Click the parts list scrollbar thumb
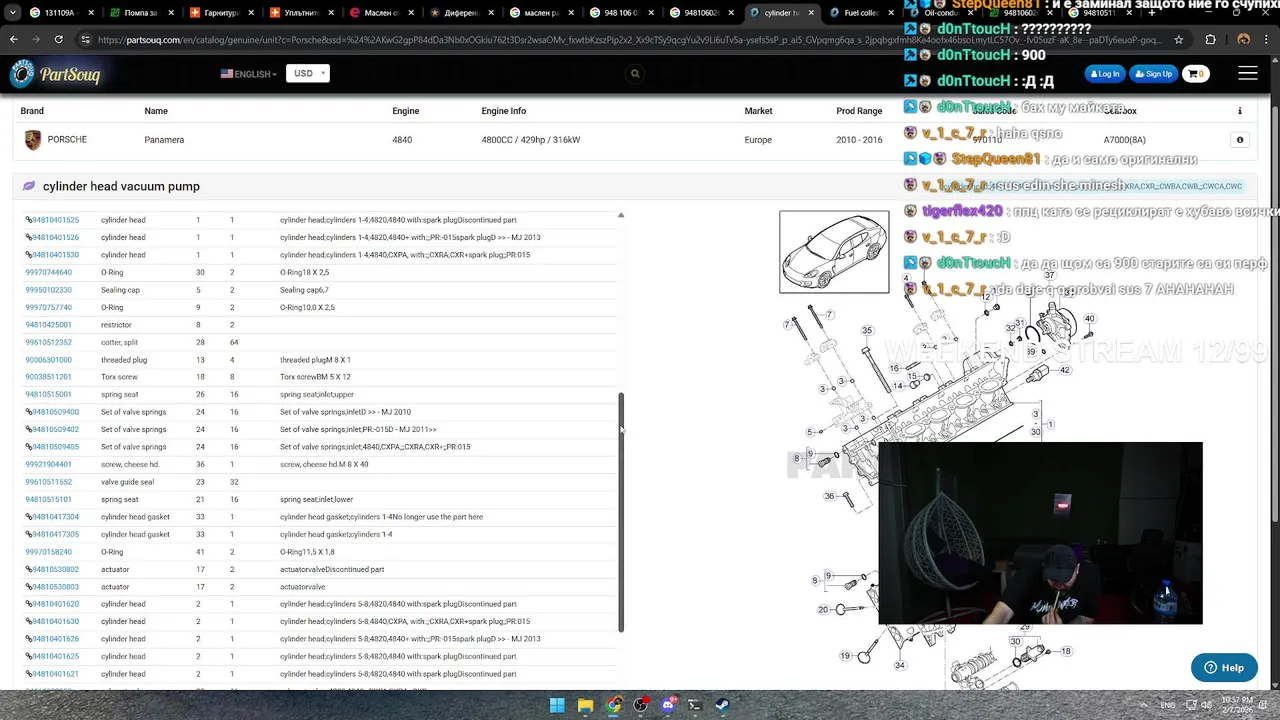 click(x=621, y=511)
